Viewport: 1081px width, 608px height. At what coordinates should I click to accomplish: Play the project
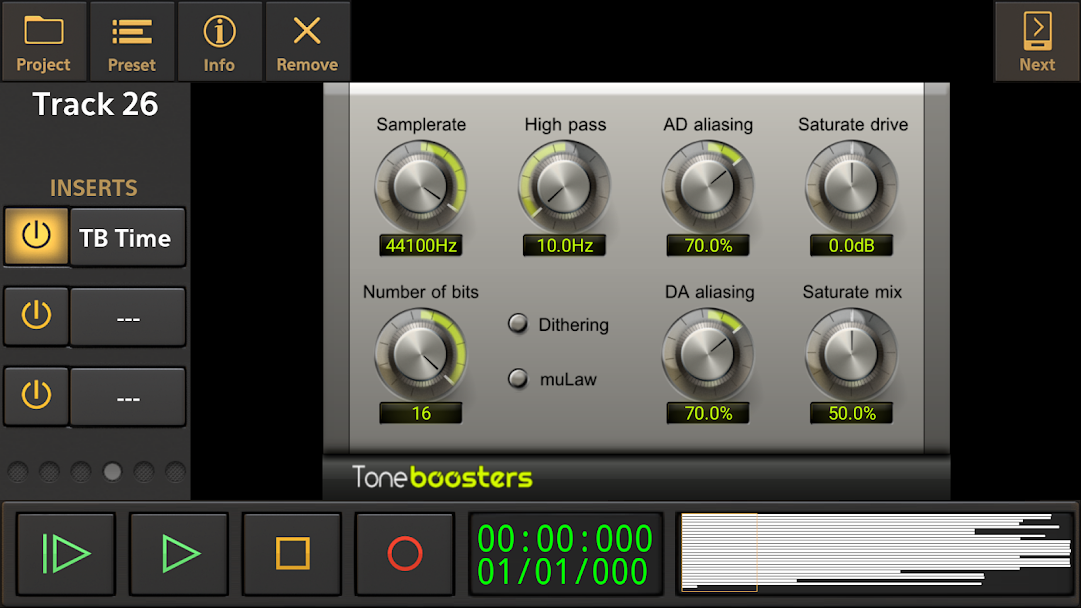click(179, 554)
